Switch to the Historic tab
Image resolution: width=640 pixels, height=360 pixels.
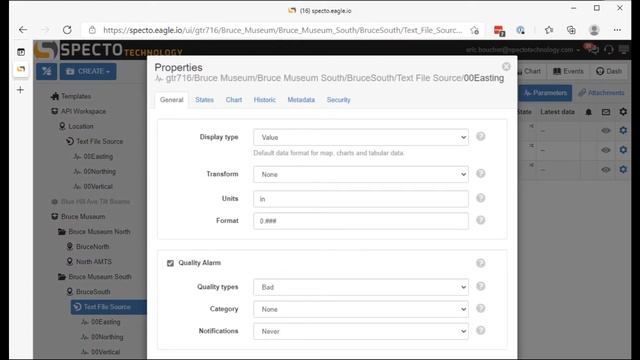point(264,100)
